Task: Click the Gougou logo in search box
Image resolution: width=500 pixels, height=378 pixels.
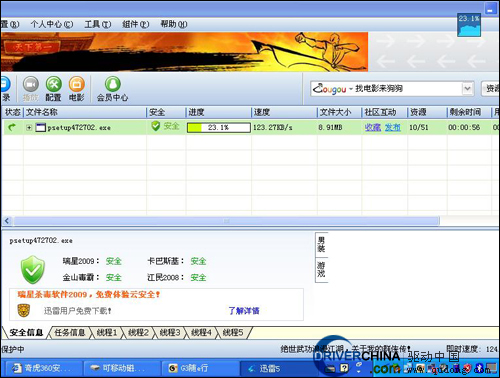Action: click(x=329, y=89)
